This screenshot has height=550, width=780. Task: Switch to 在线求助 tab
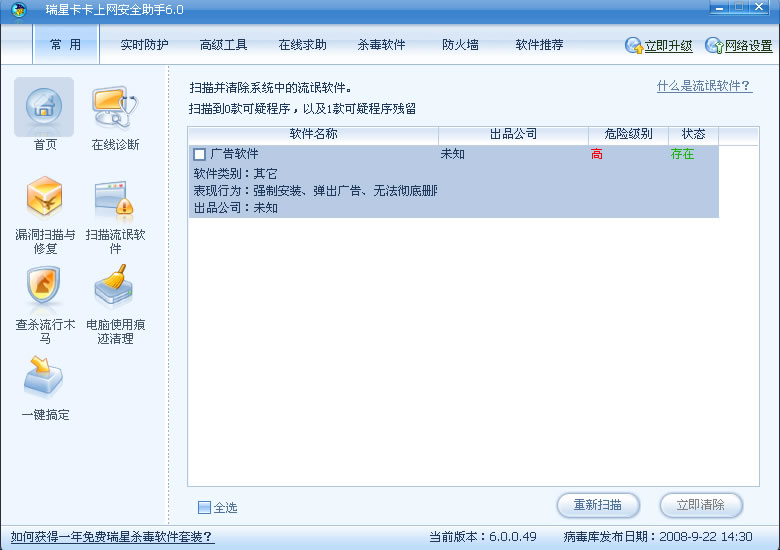click(302, 45)
